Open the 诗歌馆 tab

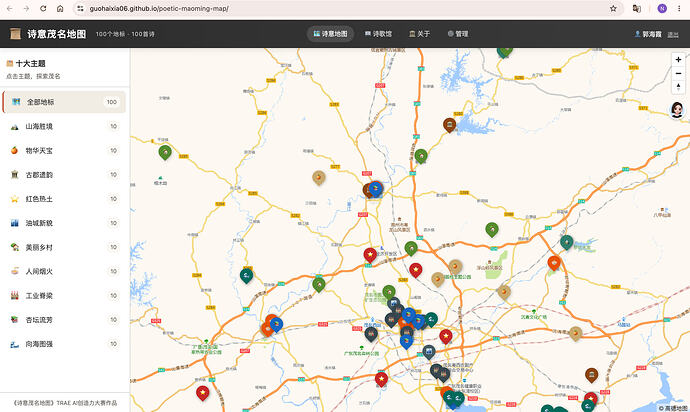pos(378,34)
